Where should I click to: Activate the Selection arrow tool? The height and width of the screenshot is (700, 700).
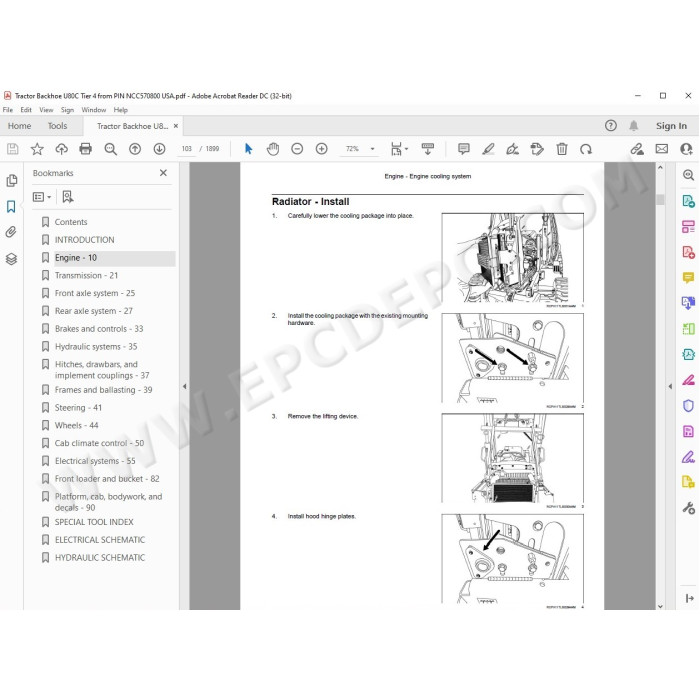[x=249, y=149]
